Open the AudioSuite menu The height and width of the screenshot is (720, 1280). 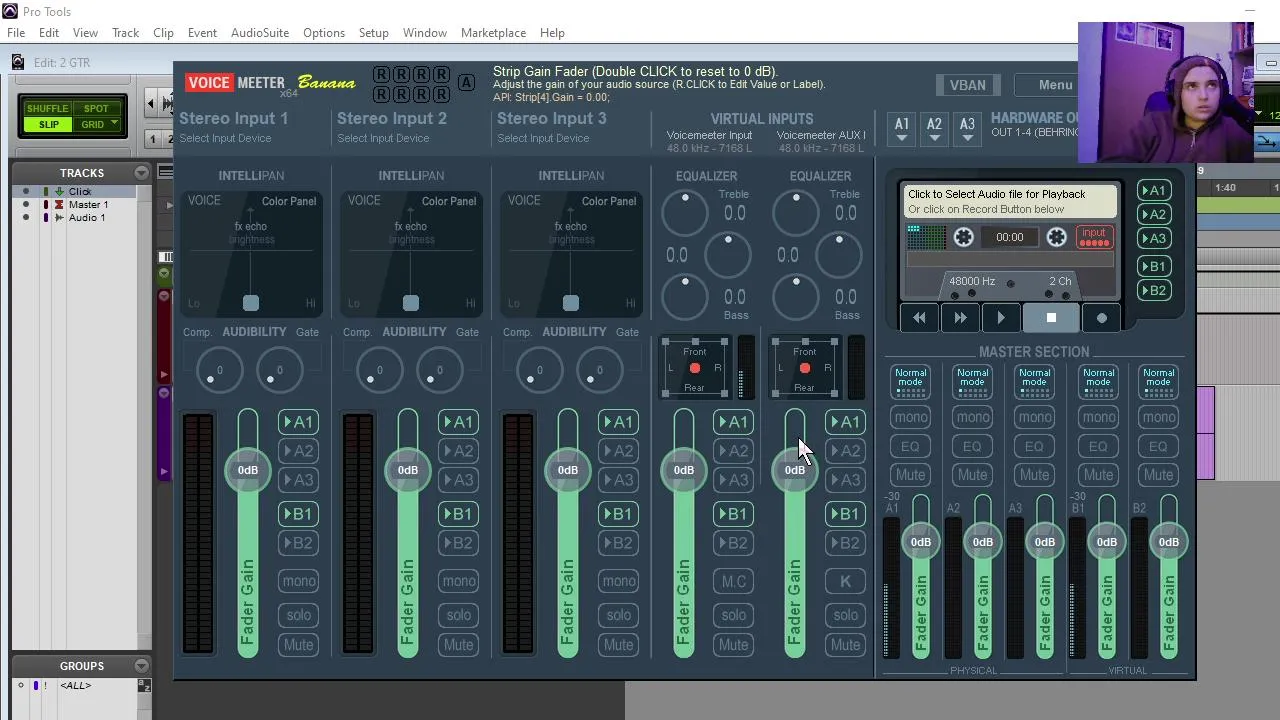[x=260, y=33]
